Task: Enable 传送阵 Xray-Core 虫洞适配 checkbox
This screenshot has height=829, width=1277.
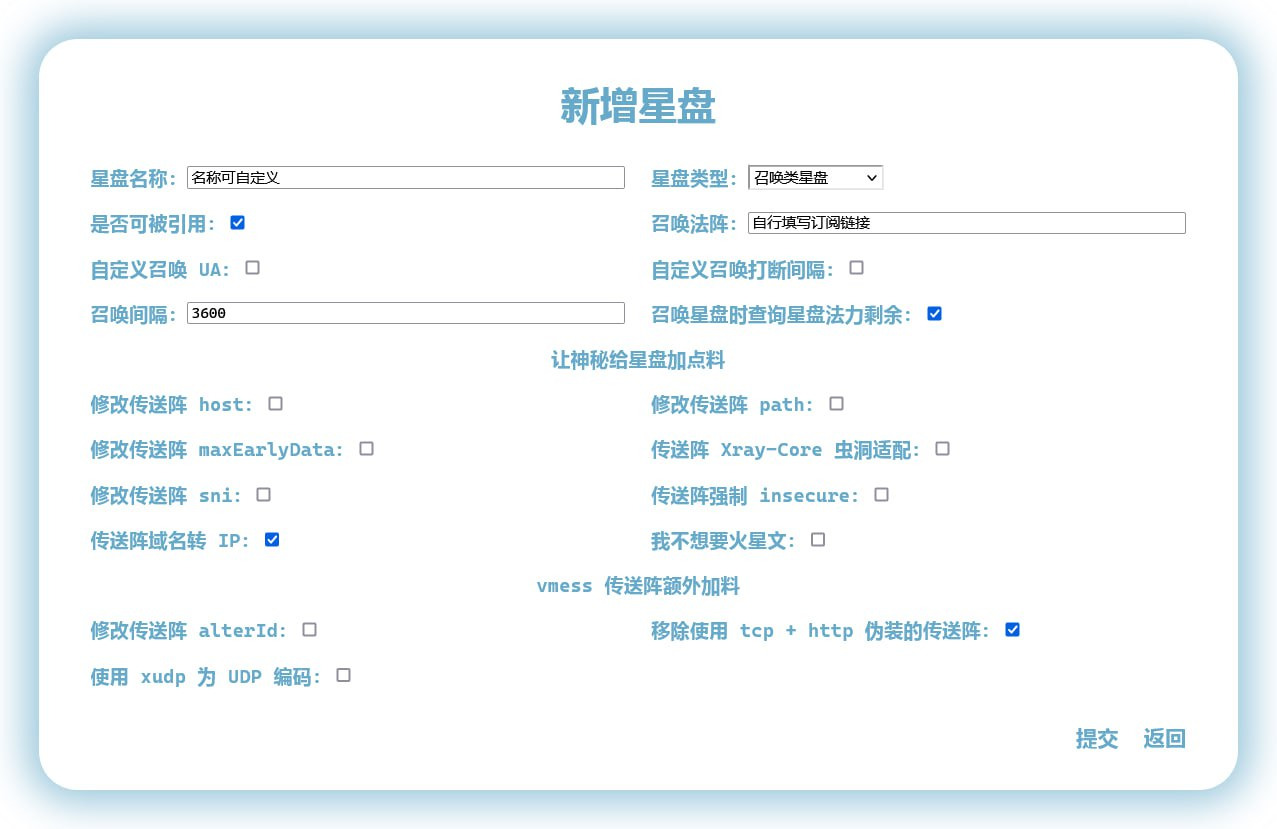Action: (x=942, y=449)
